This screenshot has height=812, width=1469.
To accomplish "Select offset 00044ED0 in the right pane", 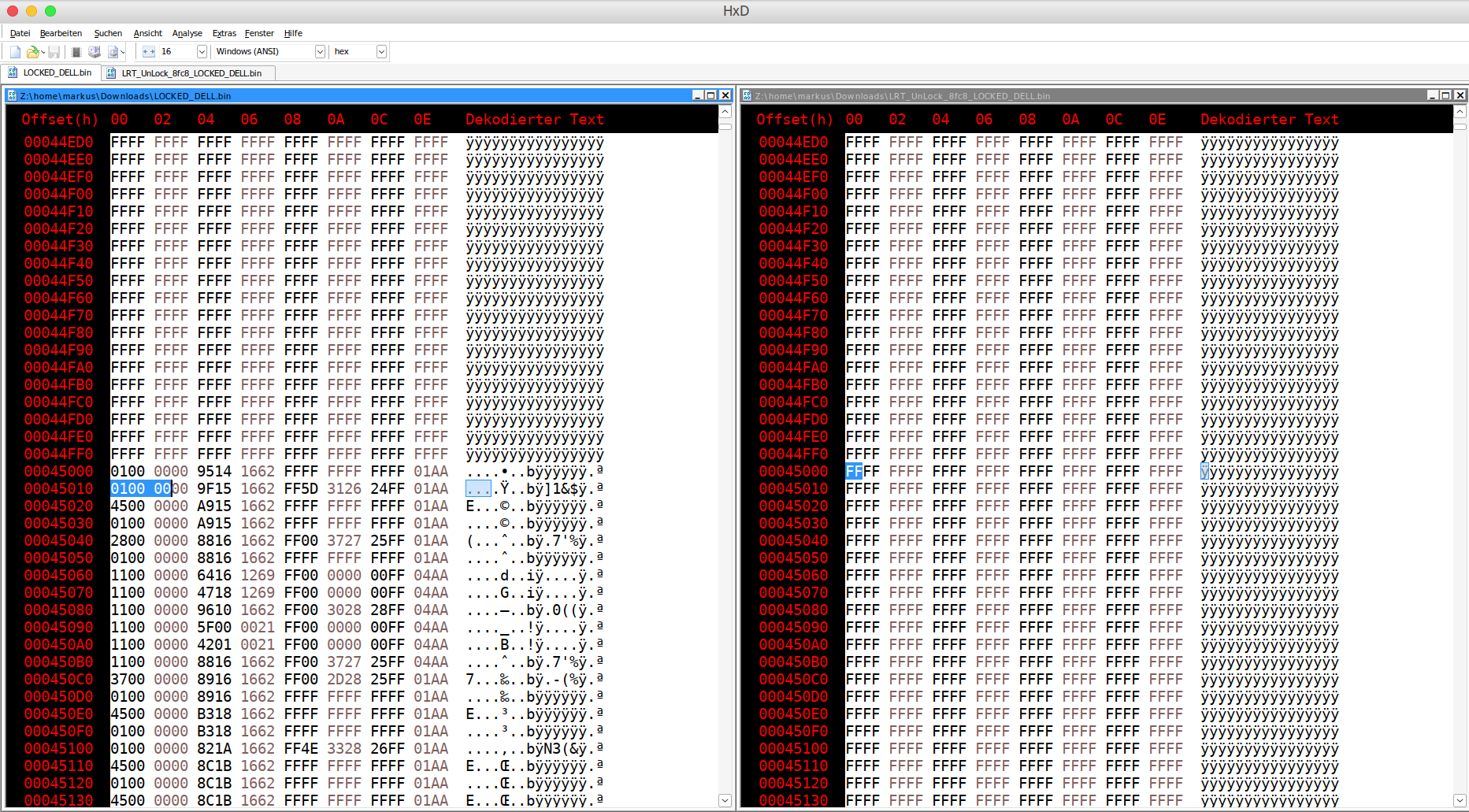I will (793, 142).
